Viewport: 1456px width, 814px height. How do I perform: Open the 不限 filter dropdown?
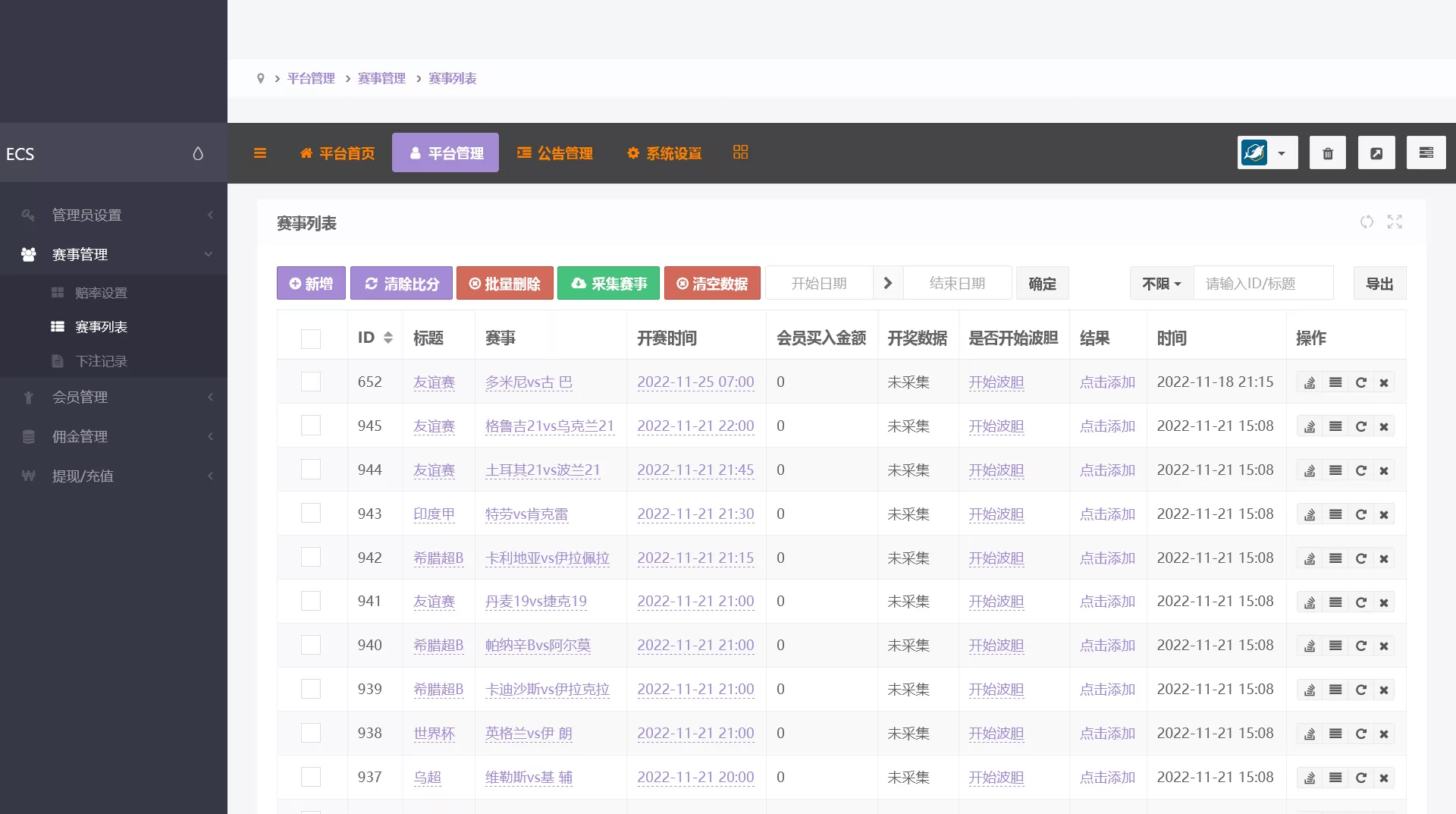coord(1159,283)
